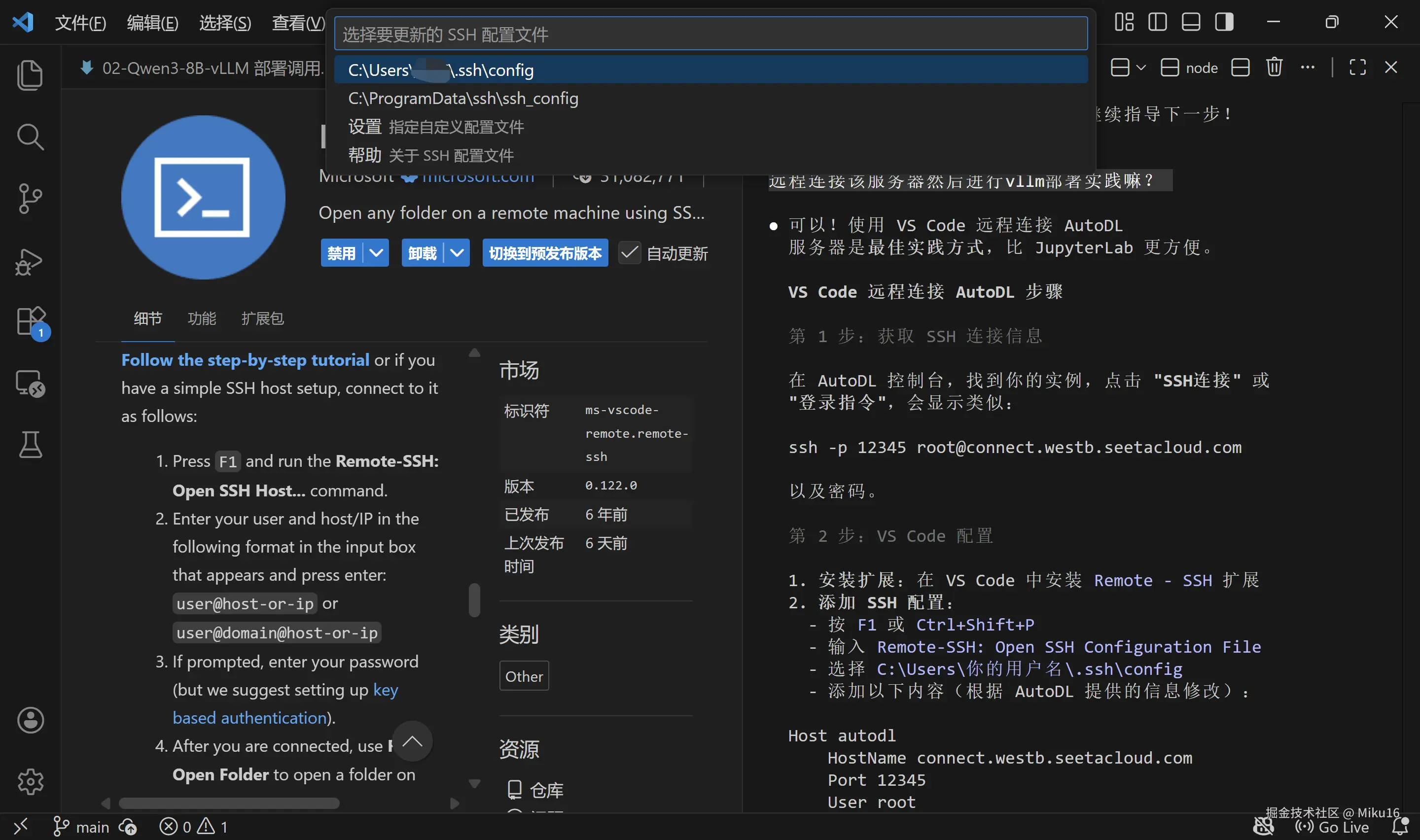Open the step-by-step tutorial link
Viewport: 1420px width, 840px height.
[245, 360]
